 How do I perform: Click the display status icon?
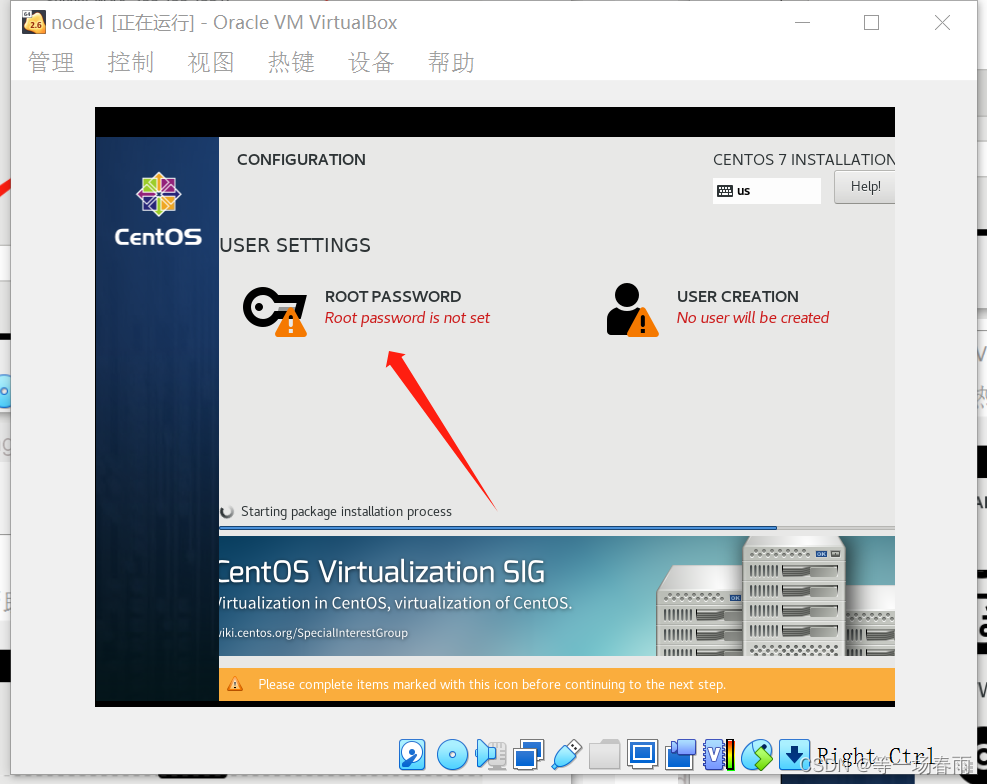643,754
